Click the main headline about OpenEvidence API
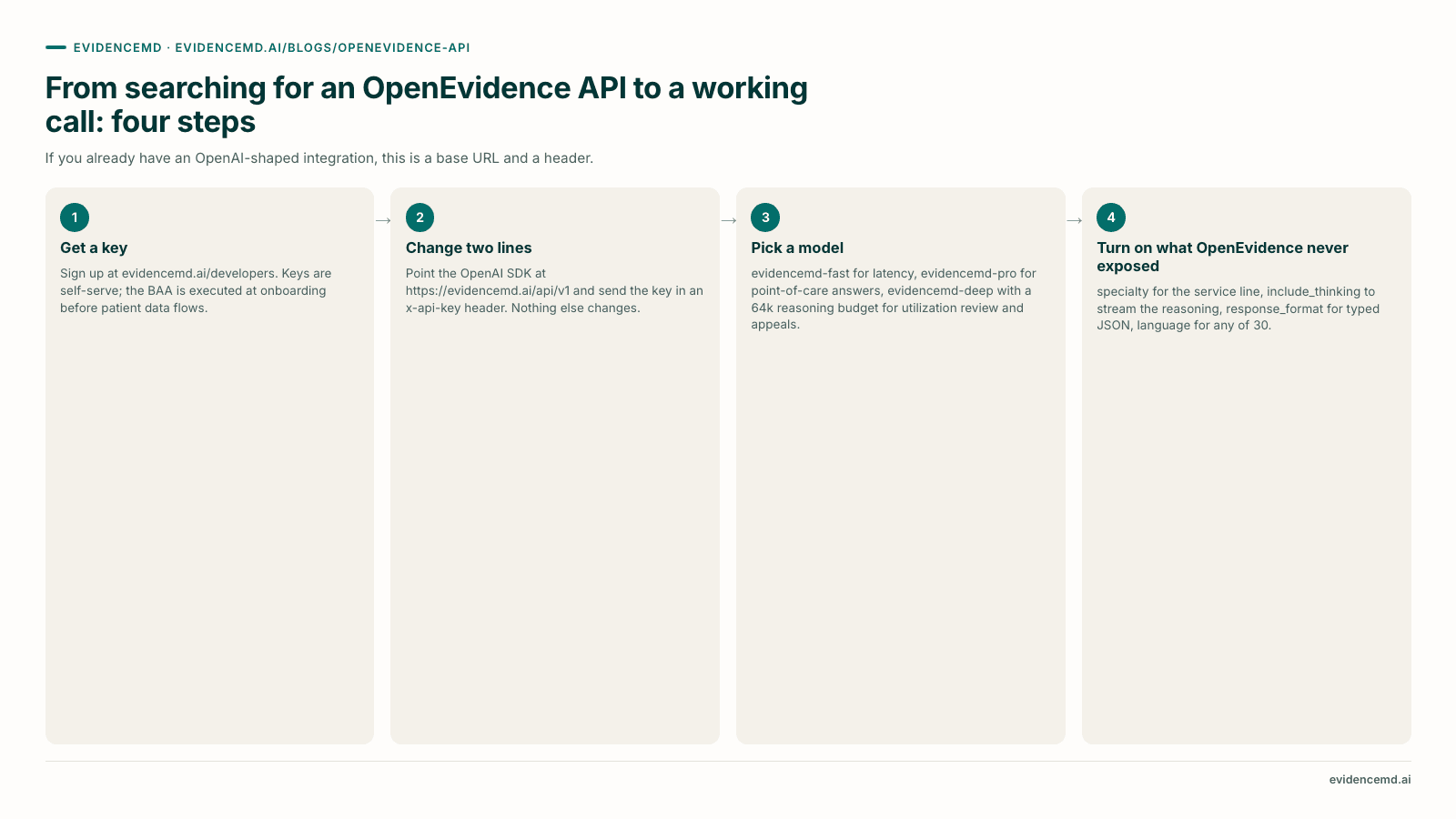 tap(427, 105)
